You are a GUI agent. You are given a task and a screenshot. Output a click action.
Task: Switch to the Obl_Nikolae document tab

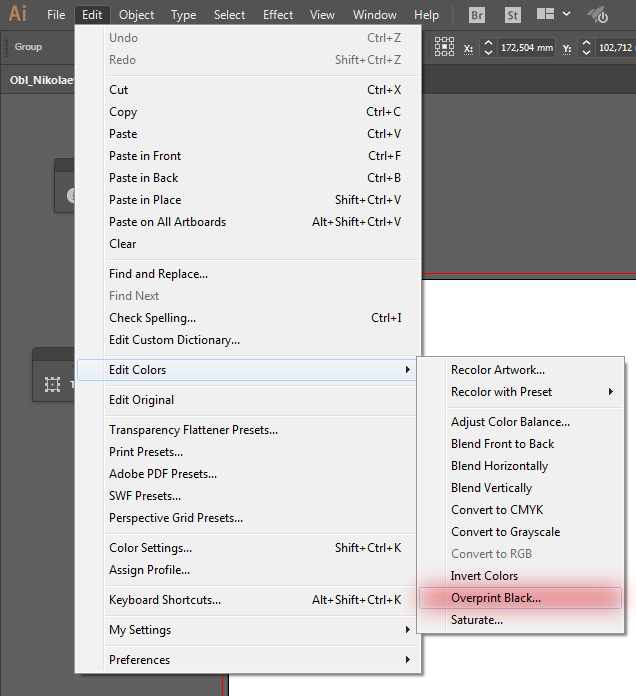pos(42,80)
